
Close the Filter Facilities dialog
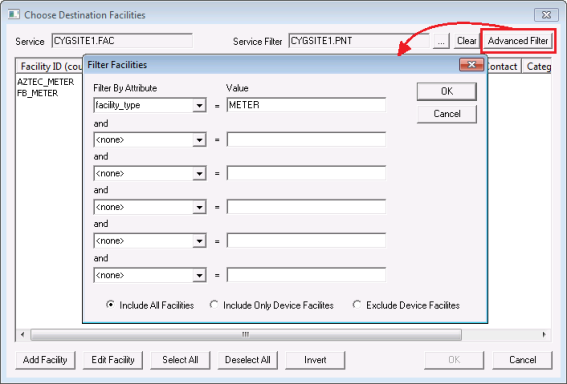[472, 65]
